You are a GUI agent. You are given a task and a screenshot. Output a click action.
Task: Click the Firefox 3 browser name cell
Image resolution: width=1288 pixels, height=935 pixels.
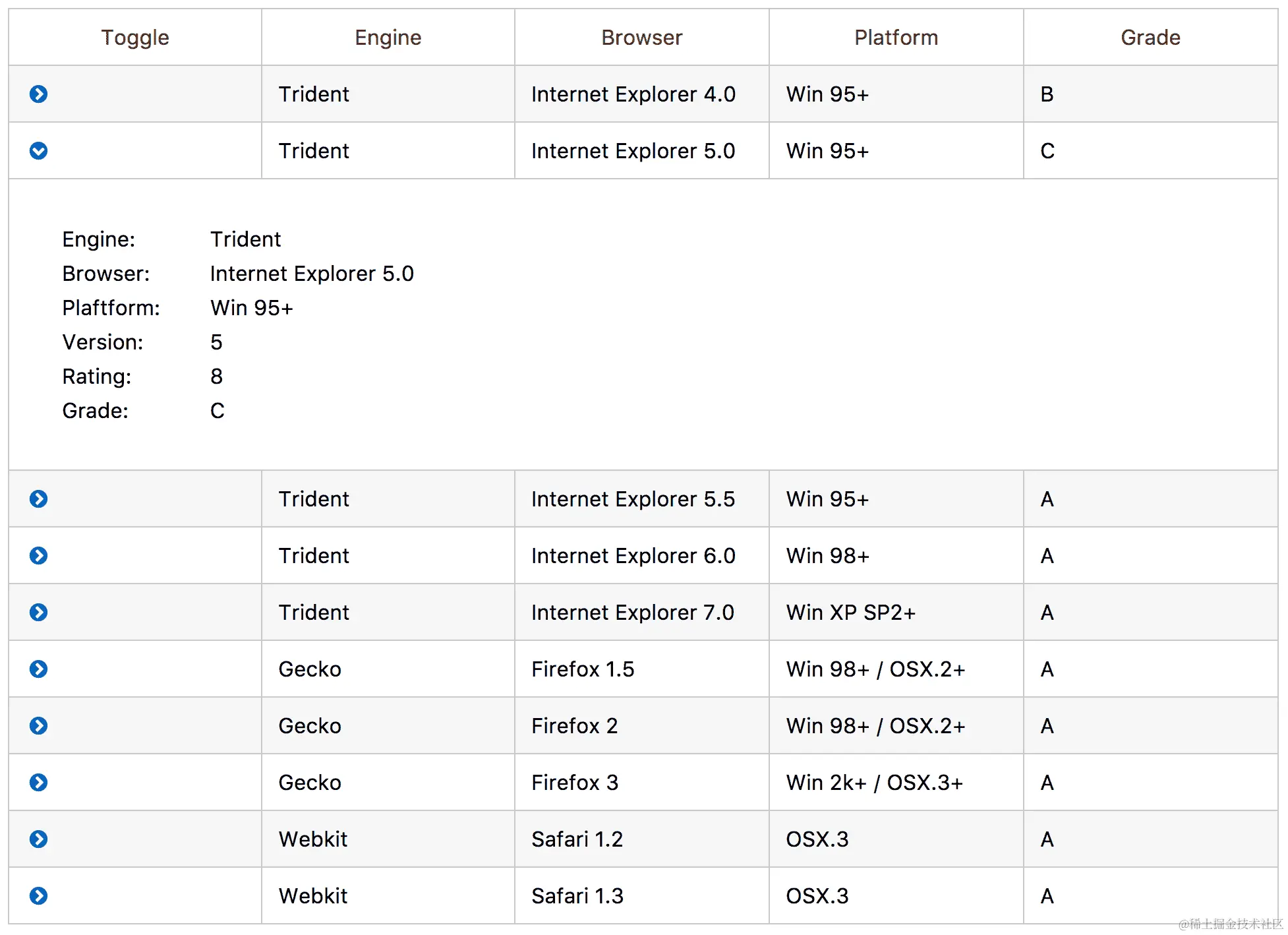575,783
